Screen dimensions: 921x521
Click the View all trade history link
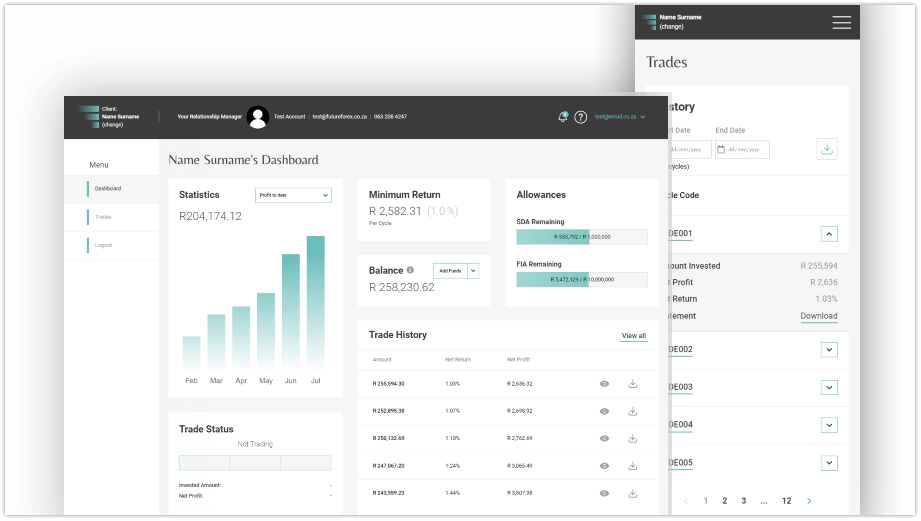(633, 336)
